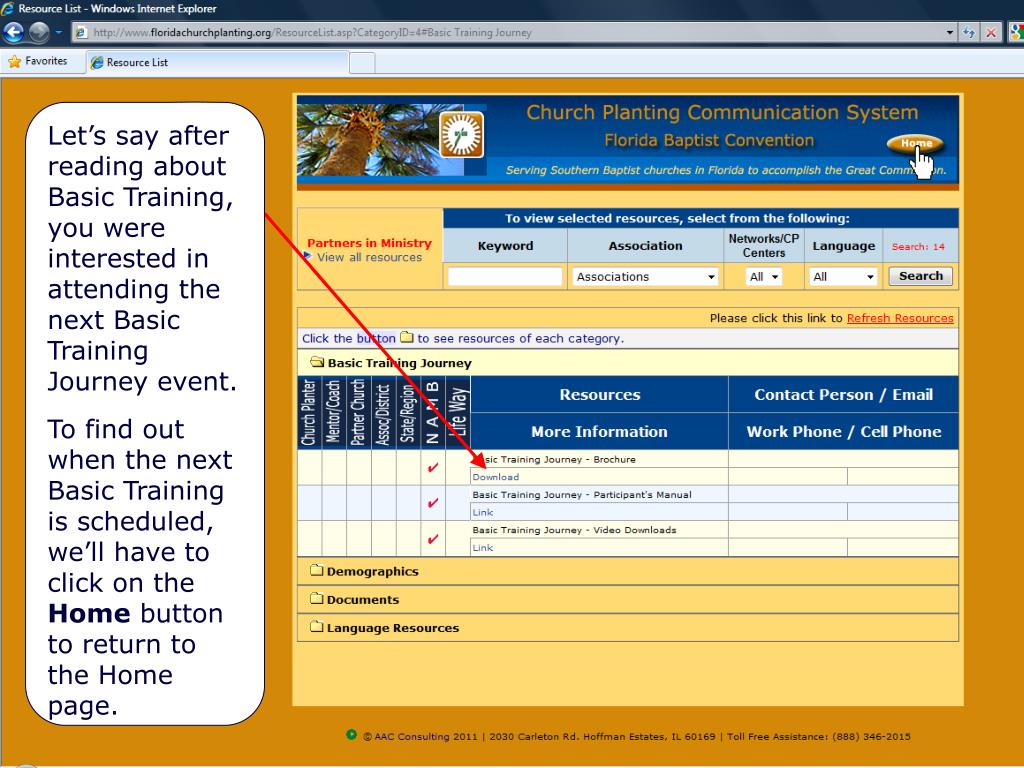The height and width of the screenshot is (768, 1024).
Task: Click the Life Way column header
Action: click(x=458, y=412)
